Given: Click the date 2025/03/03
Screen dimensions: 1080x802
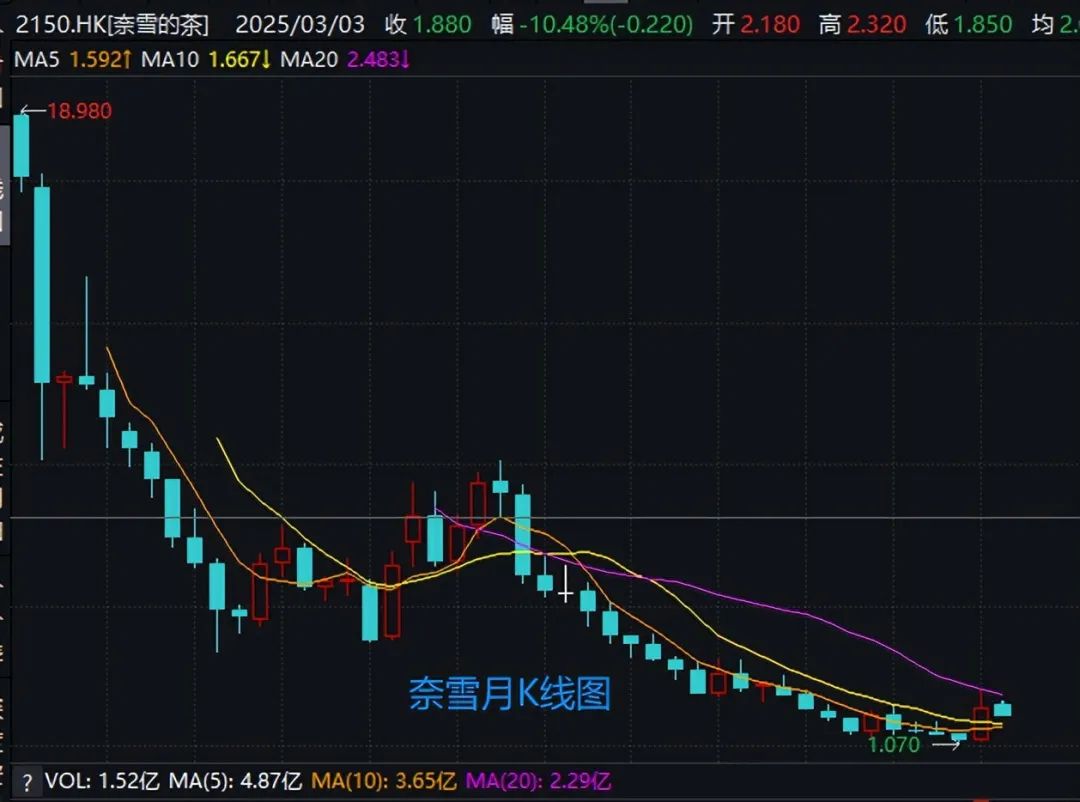Looking at the screenshot, I should [x=300, y=25].
